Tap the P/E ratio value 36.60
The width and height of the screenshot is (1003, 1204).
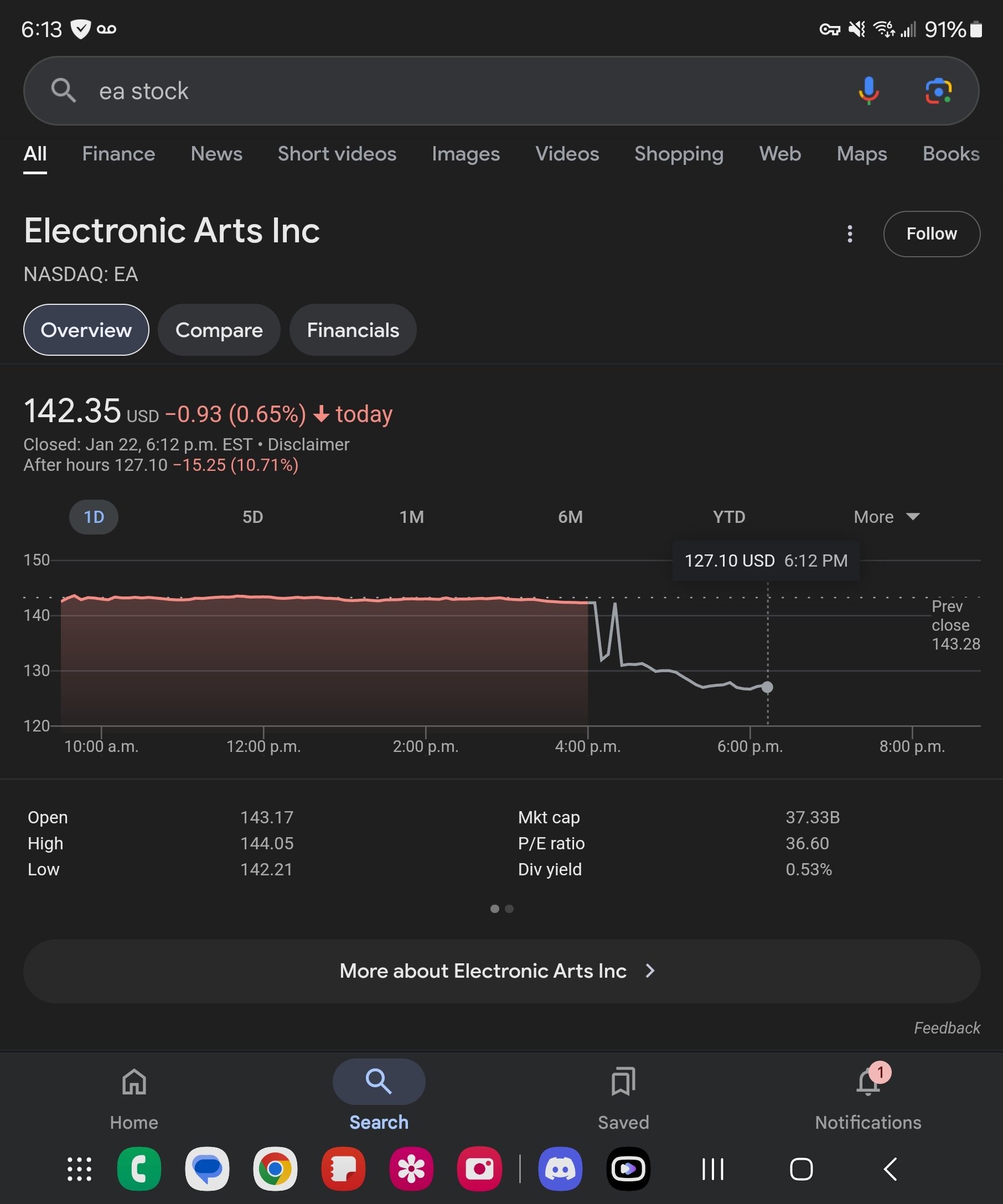point(807,843)
